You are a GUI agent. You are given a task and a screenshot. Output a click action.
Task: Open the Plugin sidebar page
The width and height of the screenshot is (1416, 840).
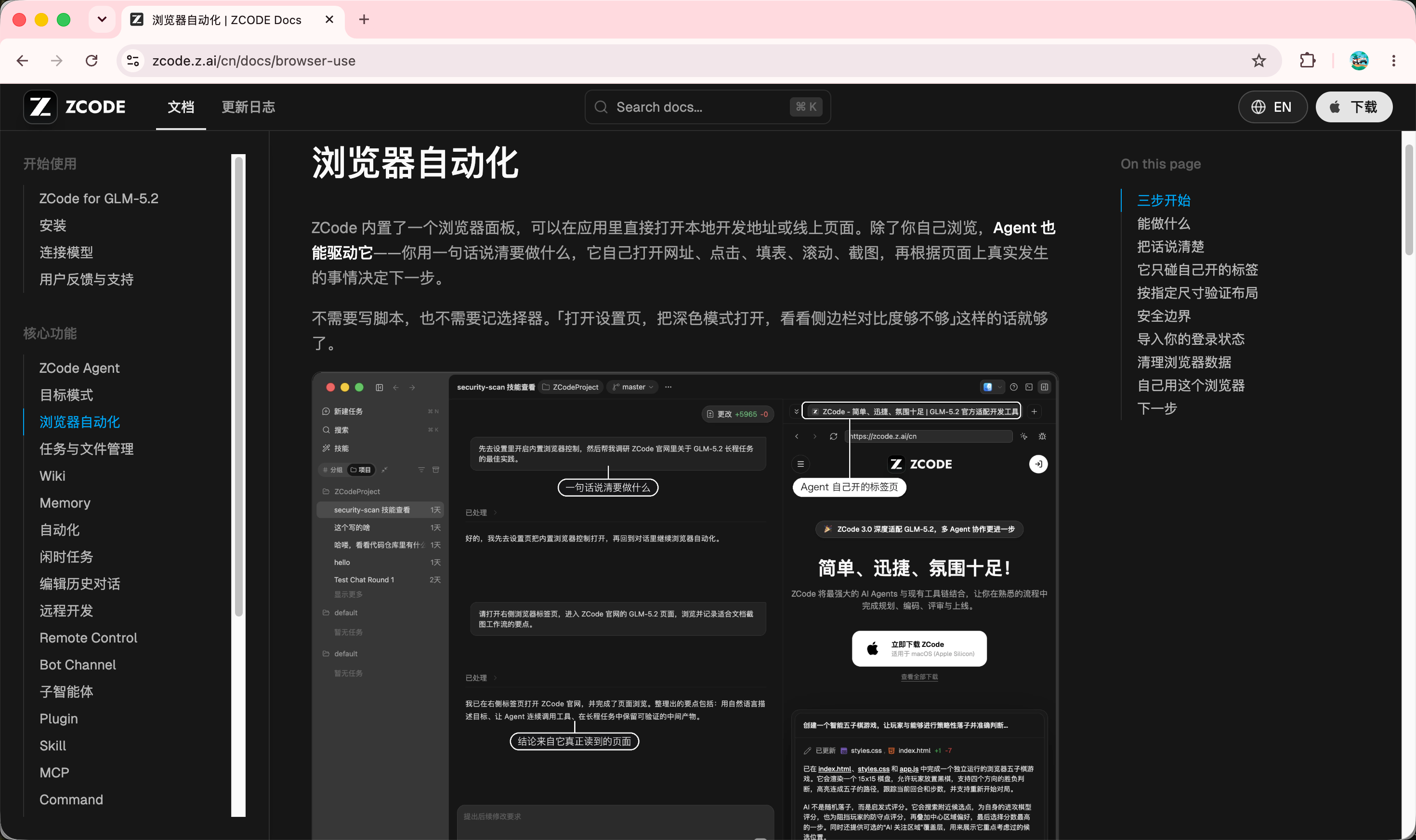coord(59,719)
